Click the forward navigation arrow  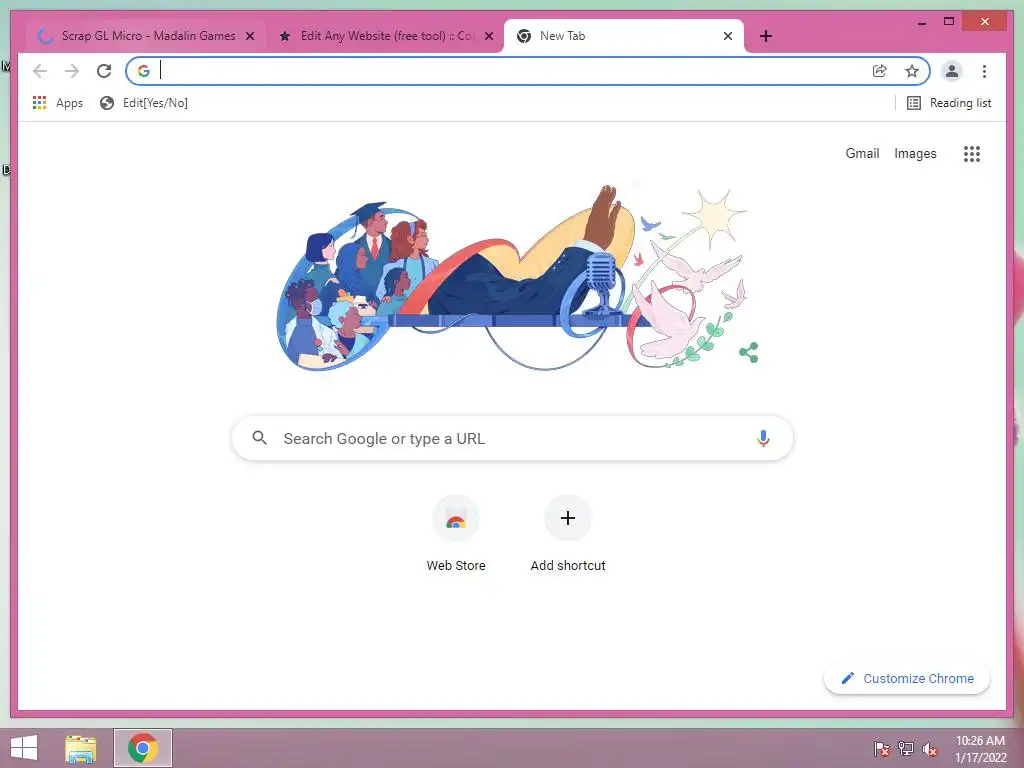[x=72, y=71]
